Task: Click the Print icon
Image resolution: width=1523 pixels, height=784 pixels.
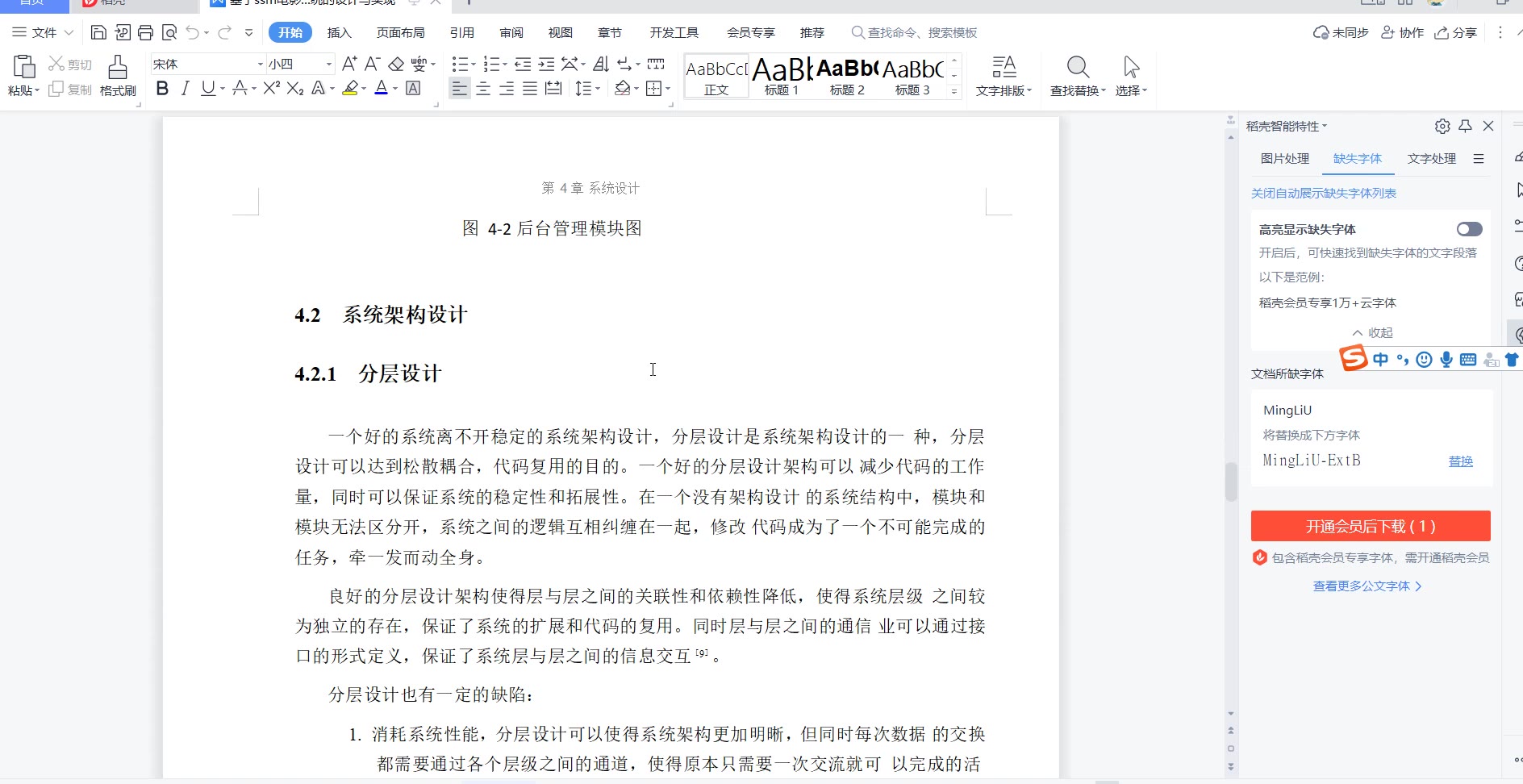Action: pyautogui.click(x=145, y=32)
